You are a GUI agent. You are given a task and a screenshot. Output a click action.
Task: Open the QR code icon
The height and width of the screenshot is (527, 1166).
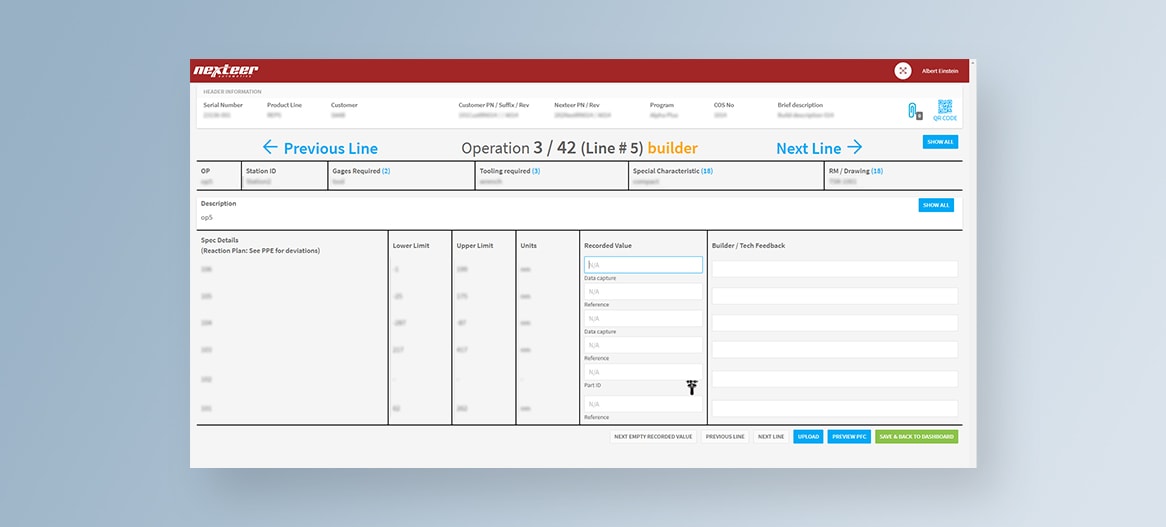tap(944, 109)
